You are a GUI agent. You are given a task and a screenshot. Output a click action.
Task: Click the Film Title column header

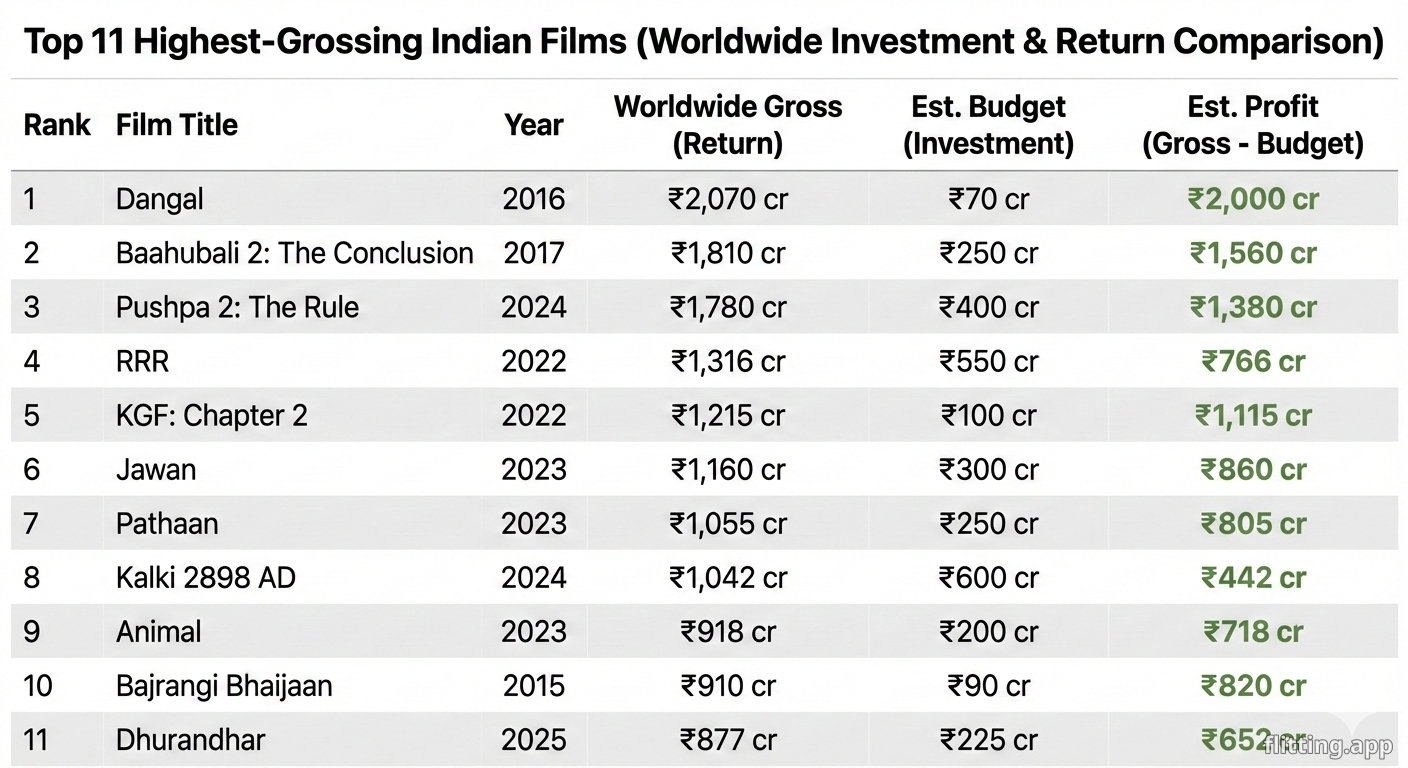point(177,125)
